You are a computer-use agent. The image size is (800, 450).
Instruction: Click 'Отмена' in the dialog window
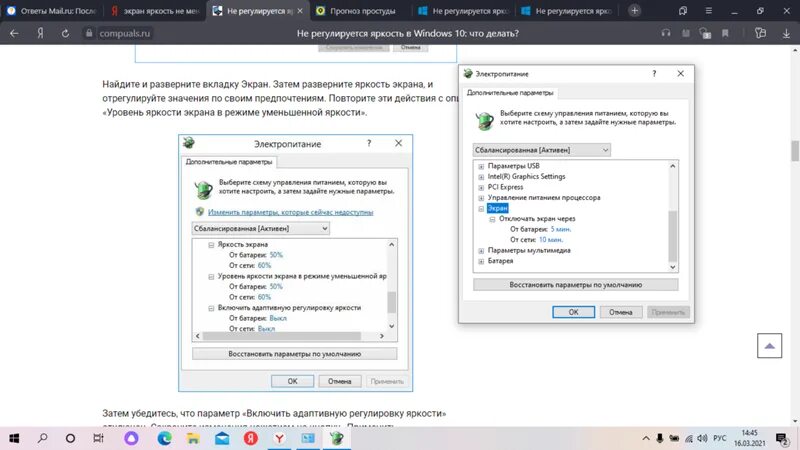click(x=620, y=312)
